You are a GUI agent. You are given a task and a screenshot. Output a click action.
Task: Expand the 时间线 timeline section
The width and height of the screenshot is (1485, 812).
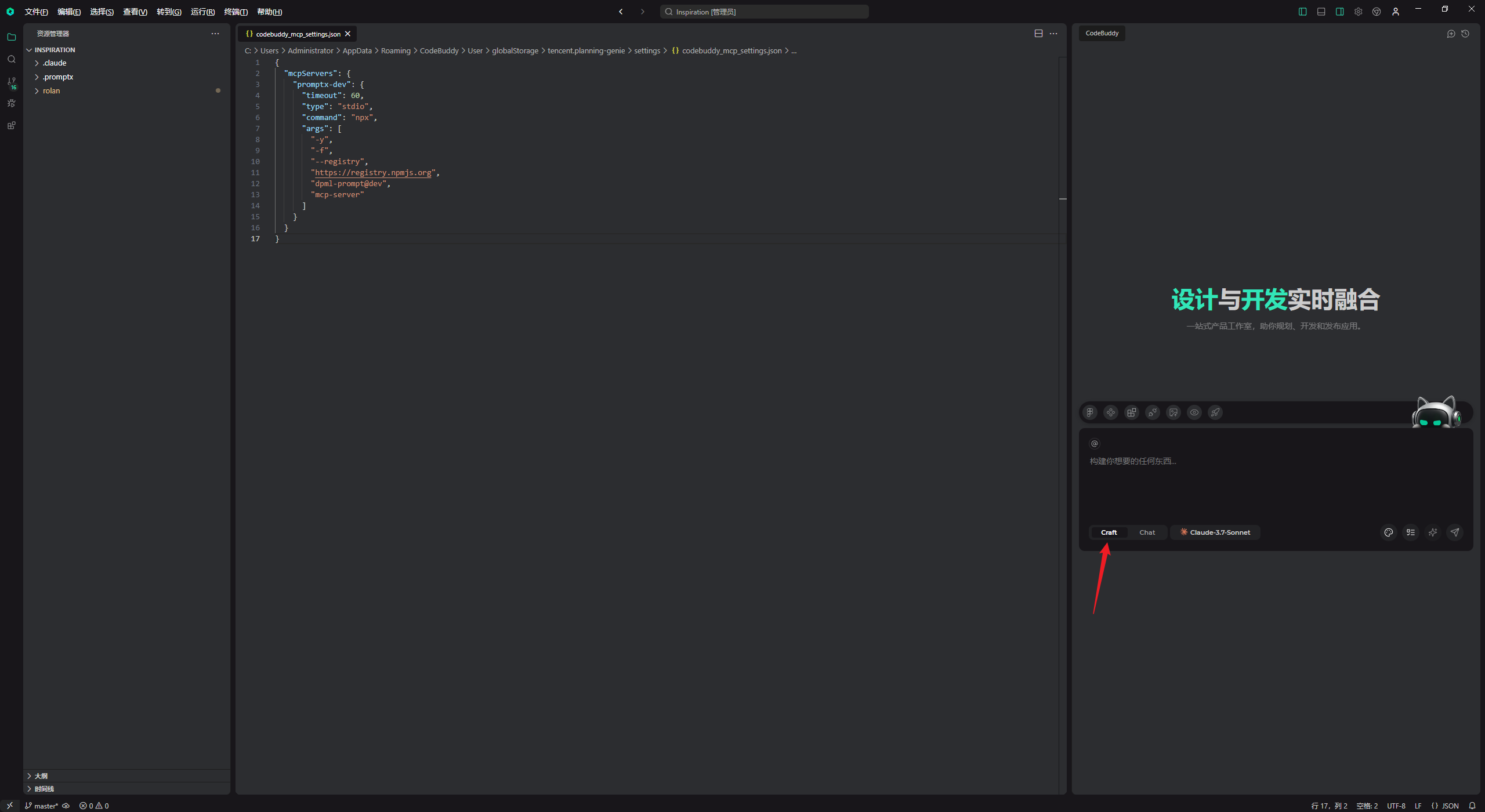coord(44,789)
